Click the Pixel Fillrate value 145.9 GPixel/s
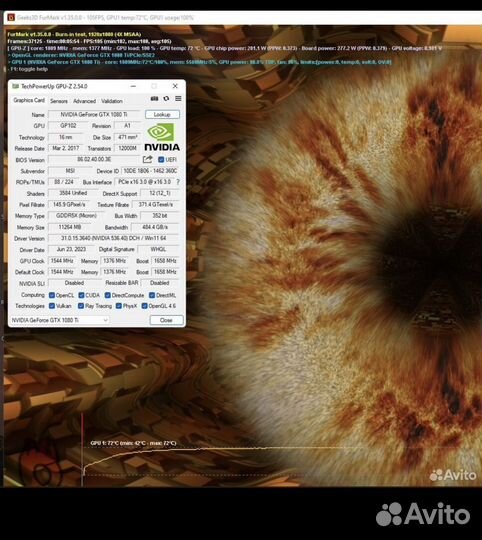Screen dimensions: 482x540 tap(69, 205)
